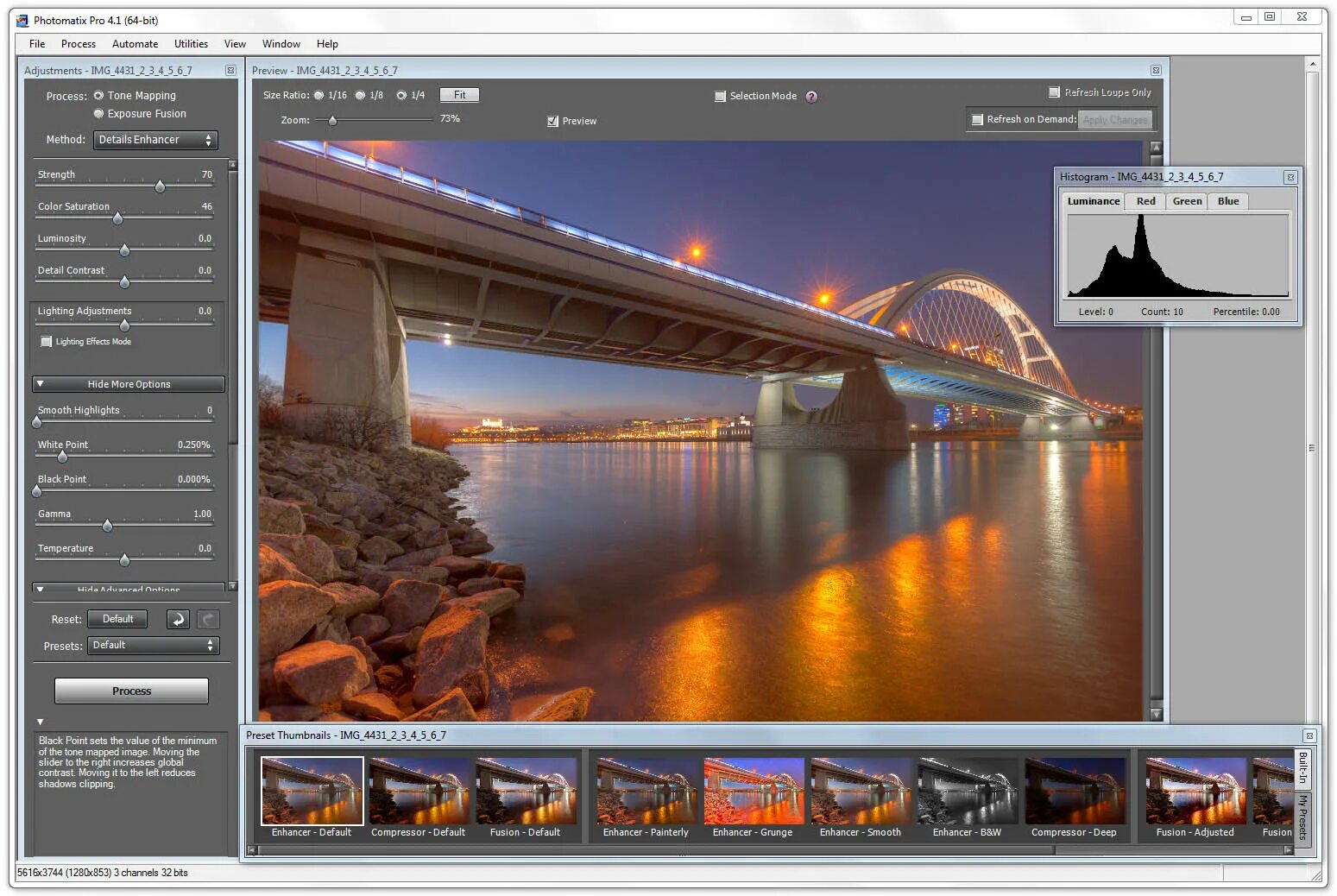Screen dimensions: 1337x896
Task: Choose 1/8 size ratio
Action: [x=361, y=95]
